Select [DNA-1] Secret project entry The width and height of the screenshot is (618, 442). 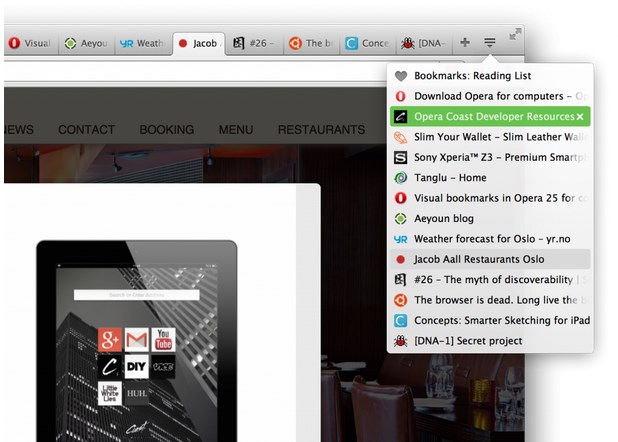point(490,341)
